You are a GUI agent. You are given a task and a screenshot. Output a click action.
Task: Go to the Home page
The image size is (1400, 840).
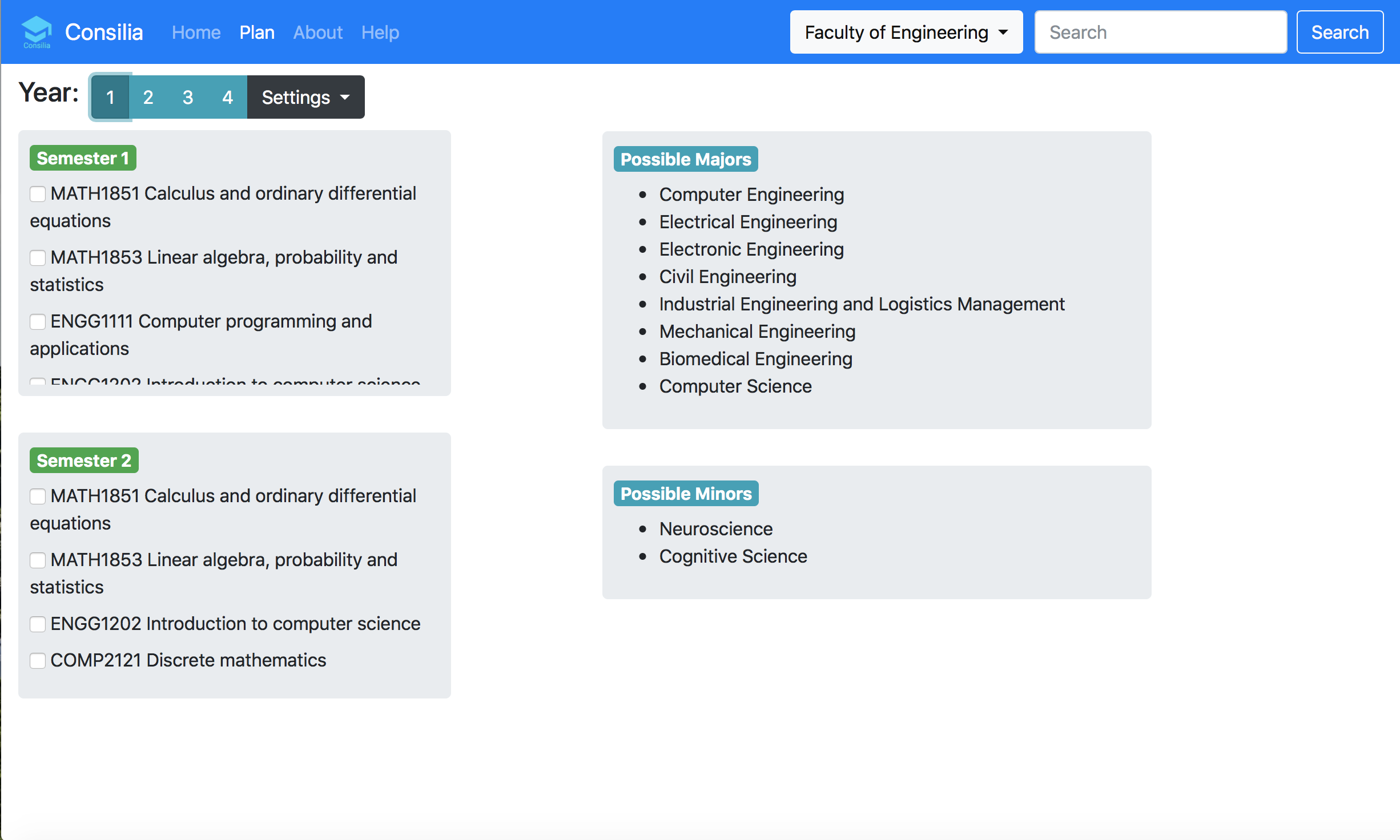(196, 33)
